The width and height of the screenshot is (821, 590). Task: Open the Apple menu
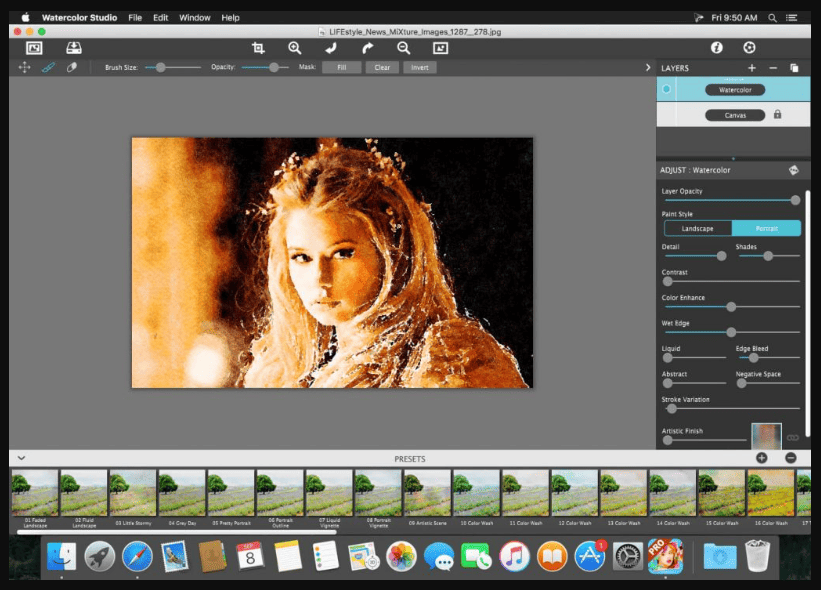coord(25,17)
